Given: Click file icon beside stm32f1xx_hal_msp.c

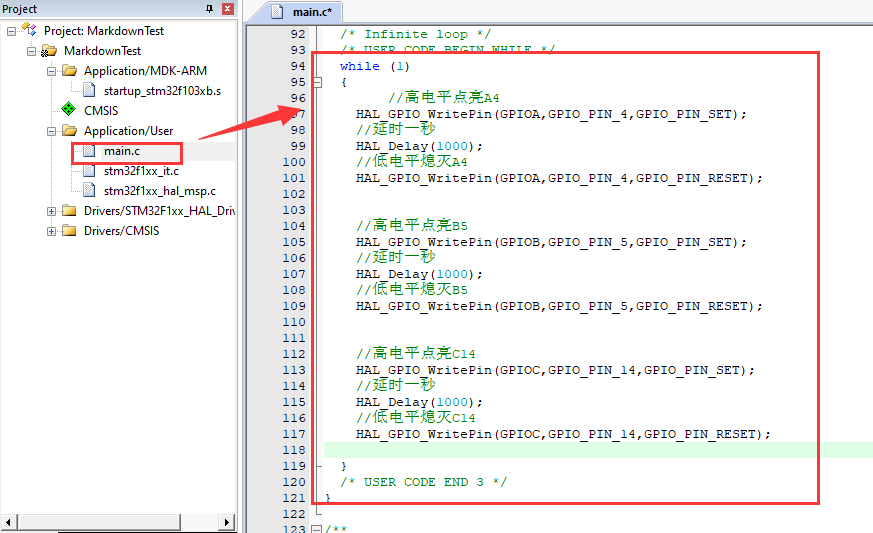Looking at the screenshot, I should 89,191.
